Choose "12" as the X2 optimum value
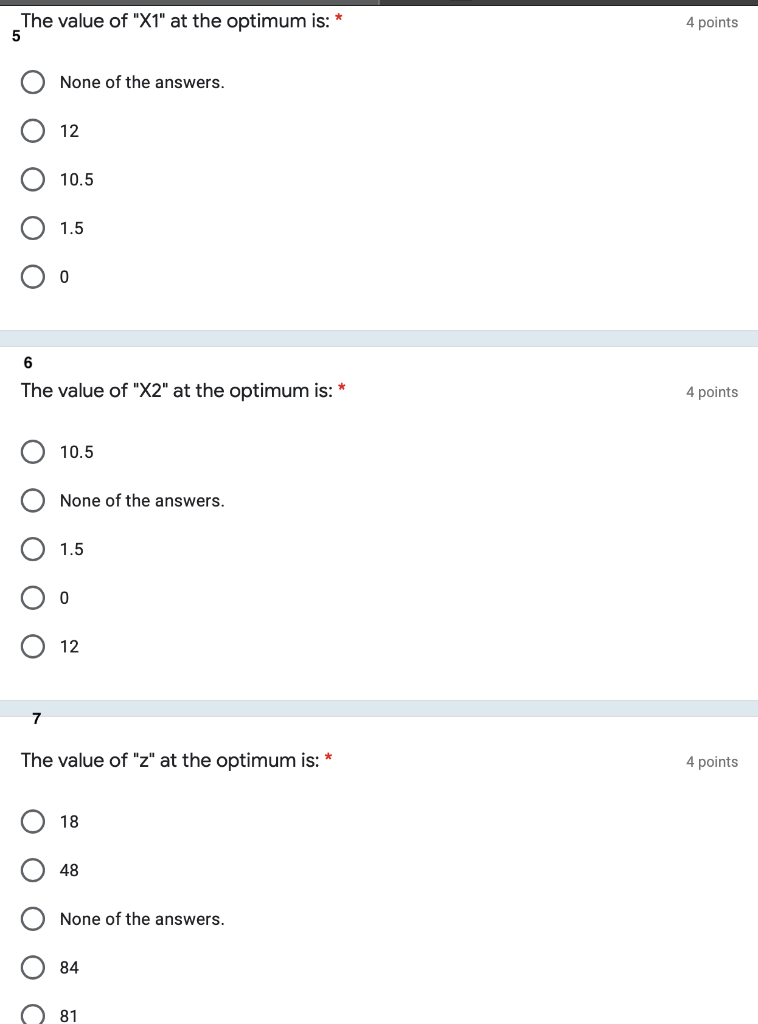This screenshot has width=758, height=1024. pyautogui.click(x=33, y=646)
